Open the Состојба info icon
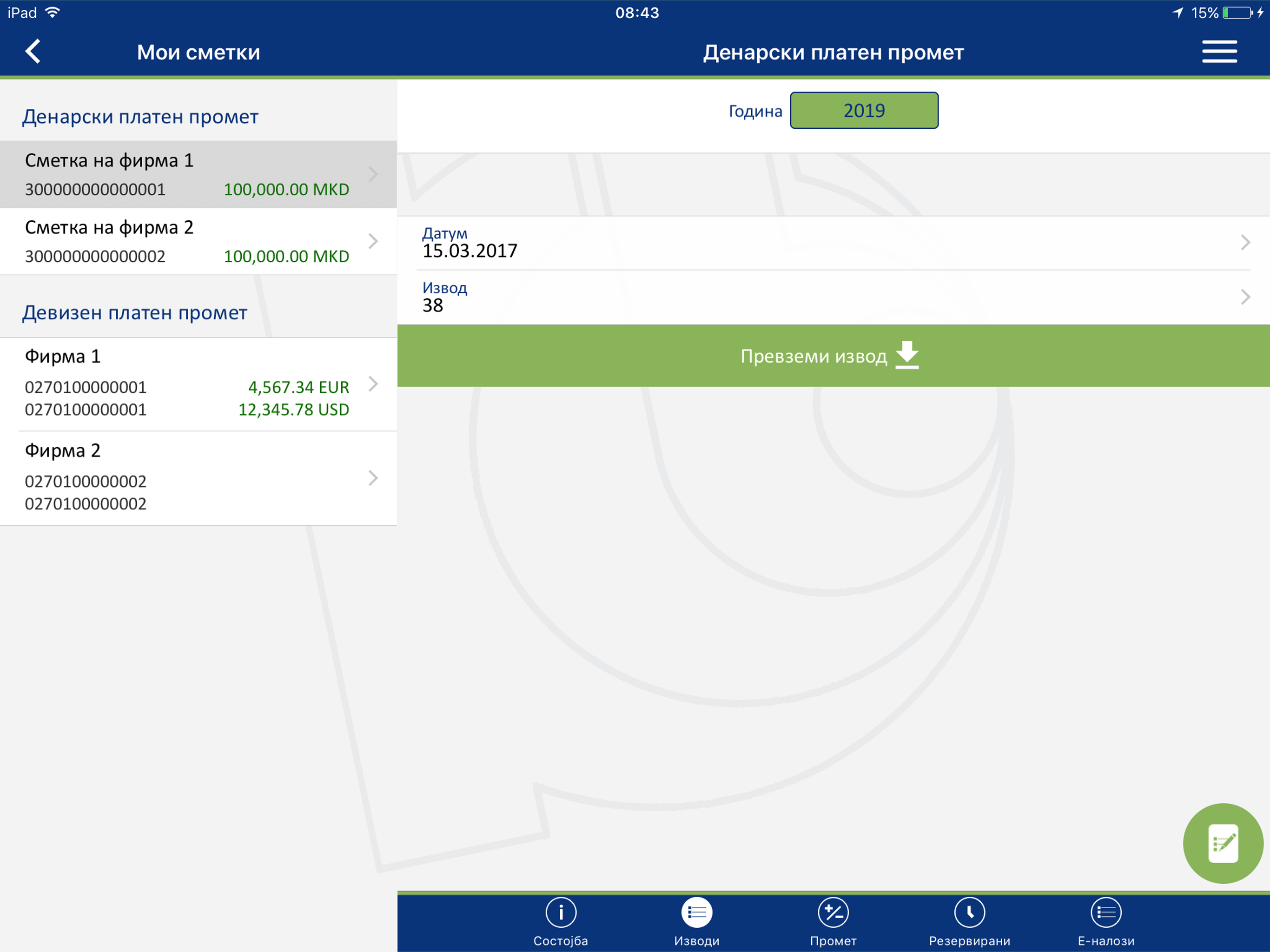1270x952 pixels. pyautogui.click(x=560, y=912)
